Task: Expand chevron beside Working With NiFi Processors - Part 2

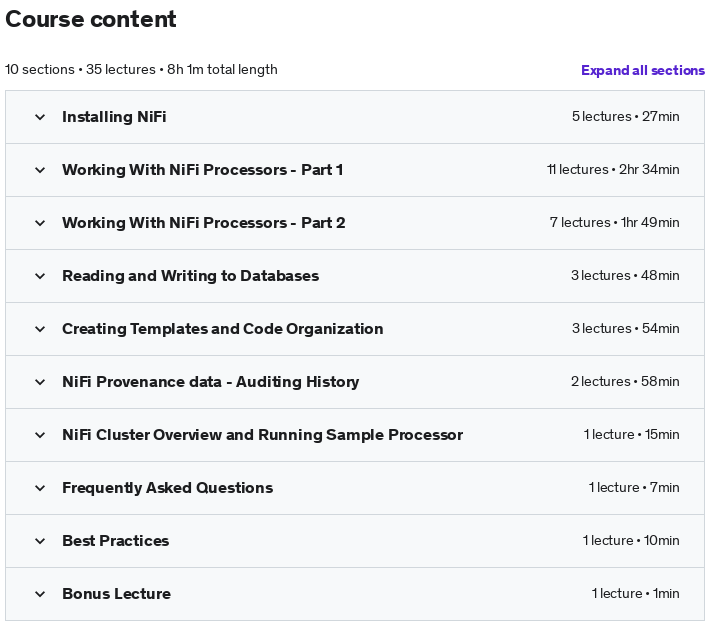Action: coord(40,223)
